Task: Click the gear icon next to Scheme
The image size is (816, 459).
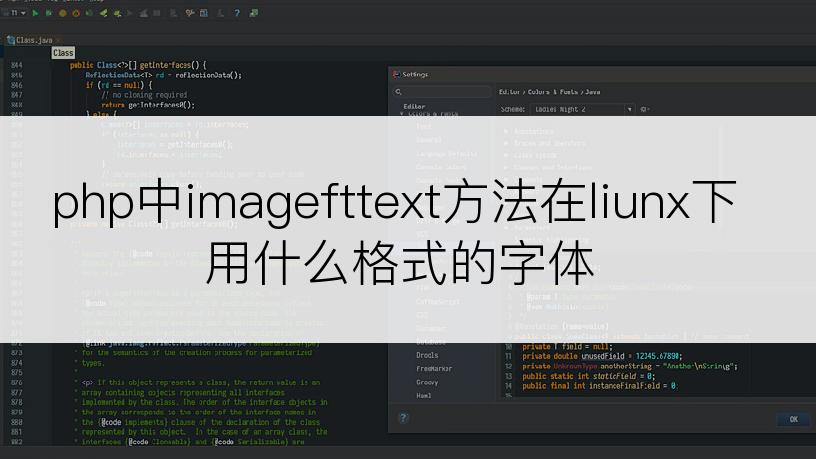Action: click(x=644, y=109)
